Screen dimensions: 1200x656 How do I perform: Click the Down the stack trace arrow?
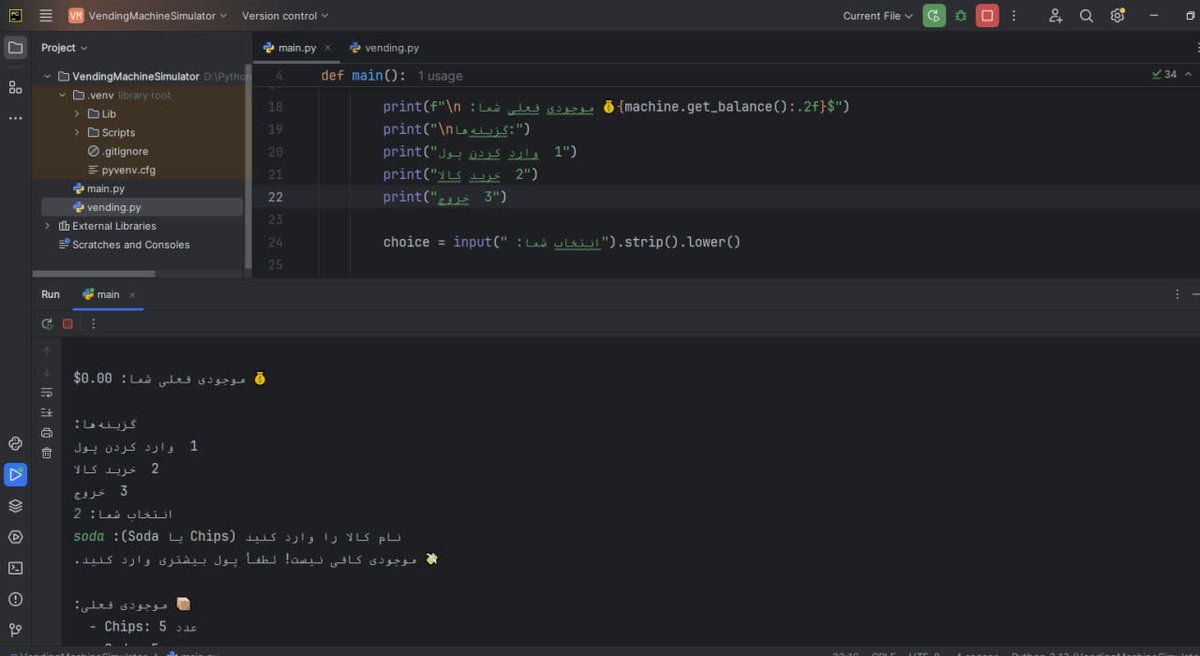coord(47,372)
